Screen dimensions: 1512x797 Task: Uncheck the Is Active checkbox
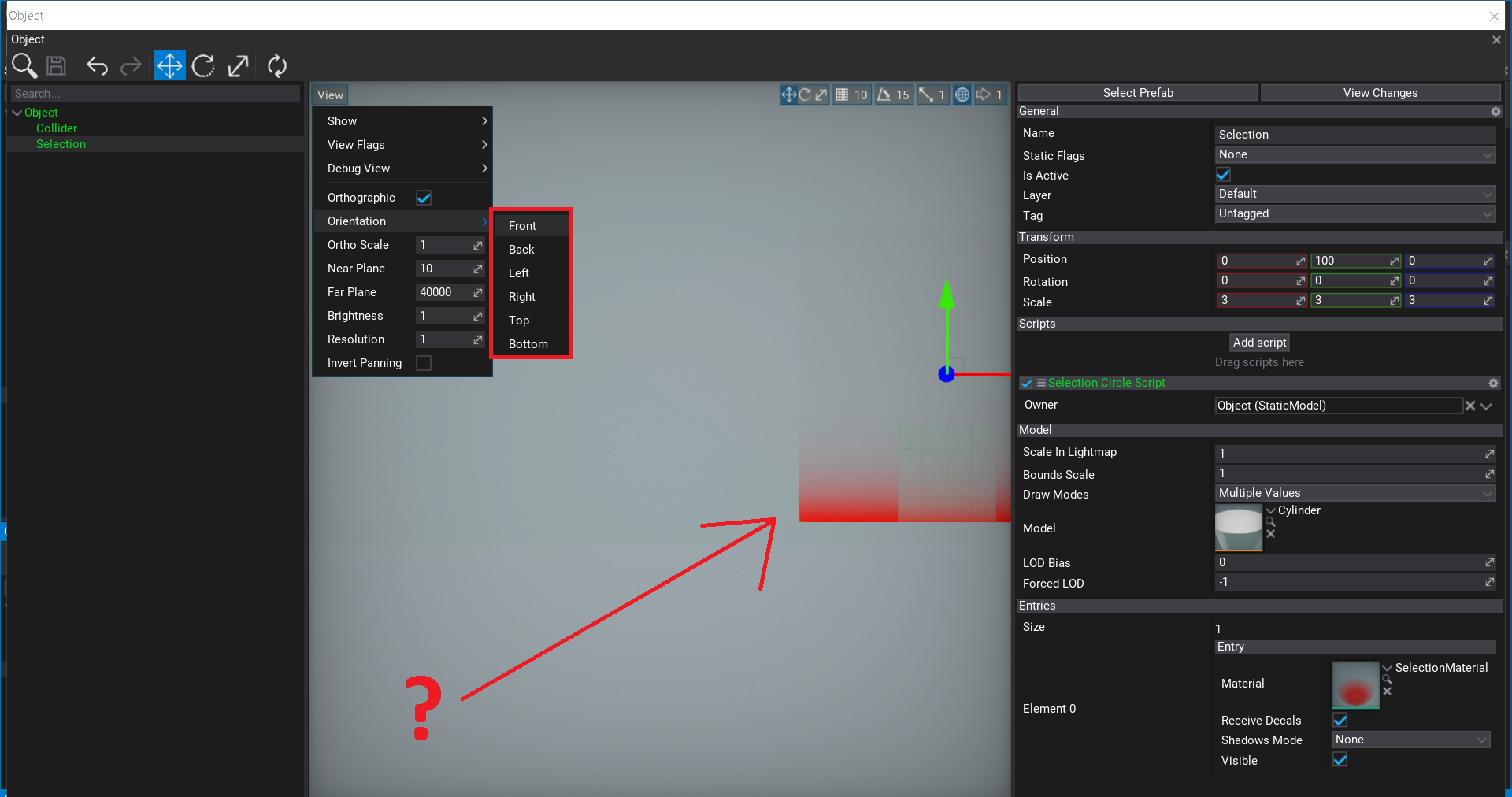coord(1222,174)
